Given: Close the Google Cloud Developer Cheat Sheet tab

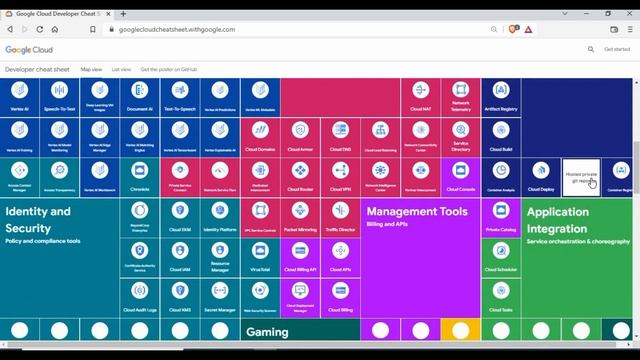Looking at the screenshot, I should point(108,14).
